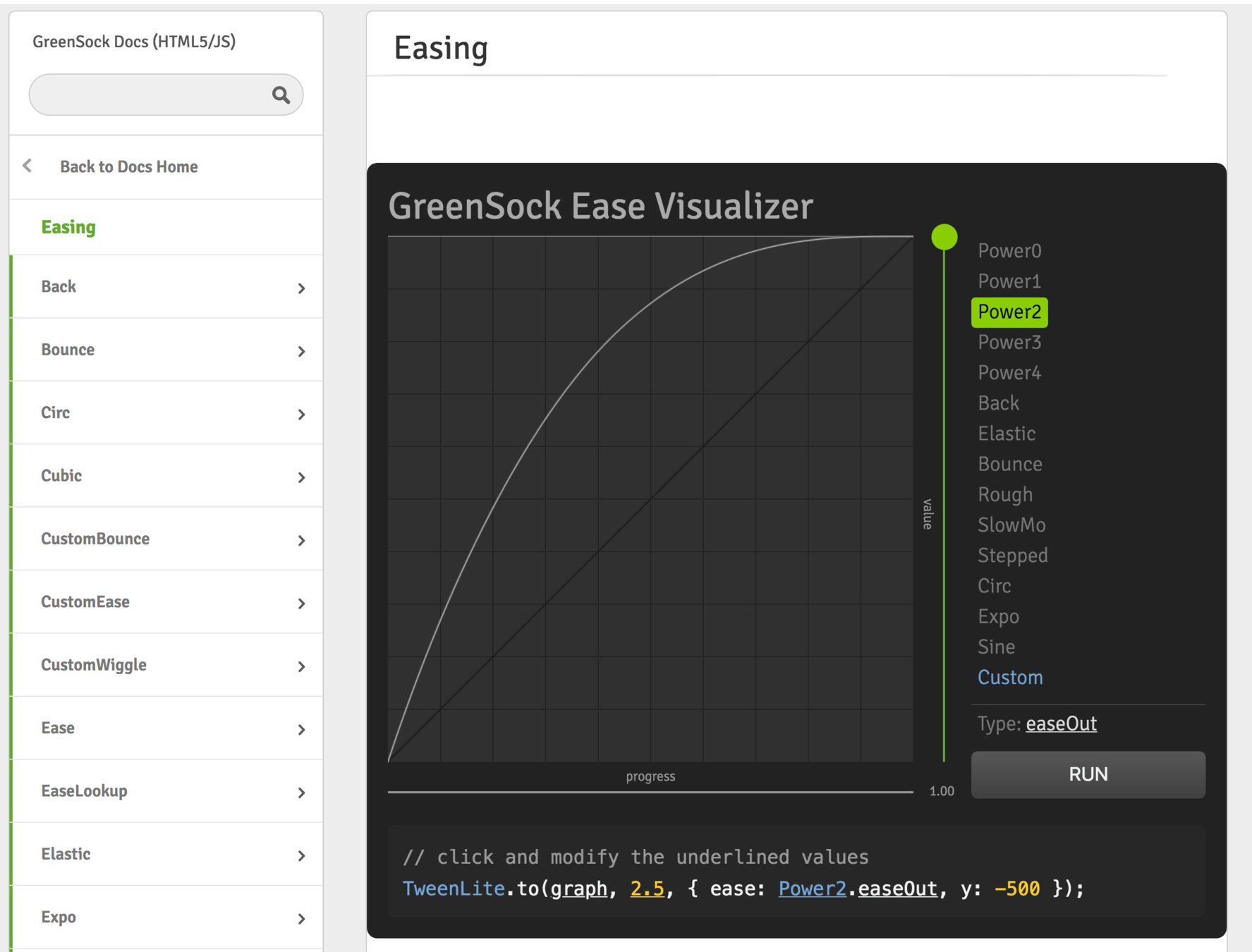
Task: Click easeOut in the code line
Action: [897, 889]
